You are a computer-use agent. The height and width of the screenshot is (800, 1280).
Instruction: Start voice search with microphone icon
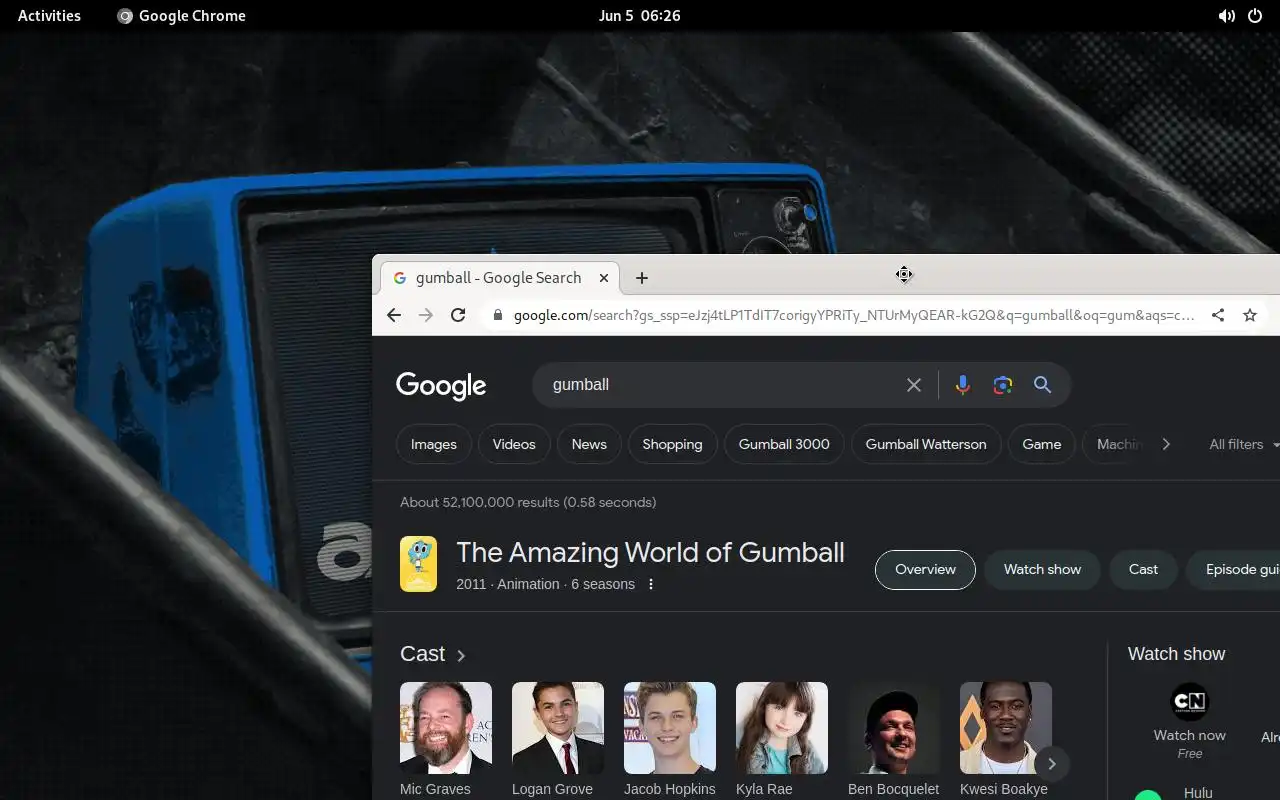coord(962,385)
